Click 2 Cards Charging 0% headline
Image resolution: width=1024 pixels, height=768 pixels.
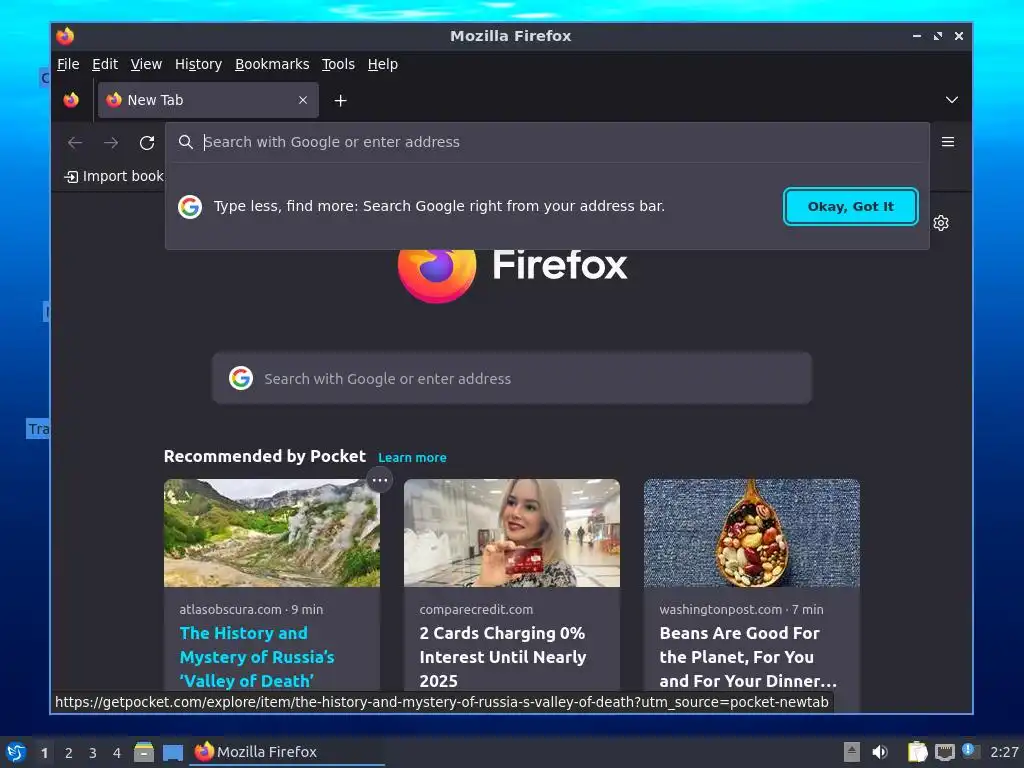click(x=502, y=657)
